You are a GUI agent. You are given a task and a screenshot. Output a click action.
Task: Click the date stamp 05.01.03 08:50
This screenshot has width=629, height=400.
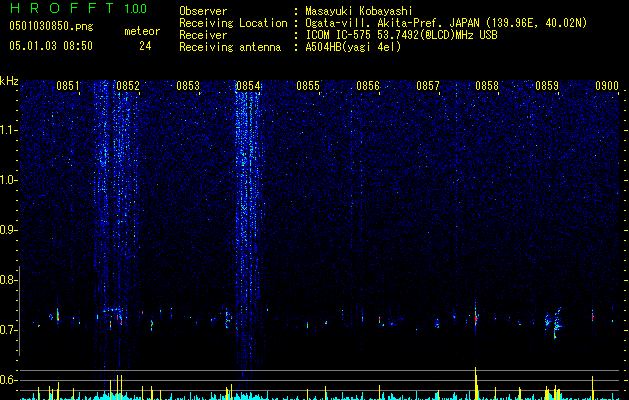click(x=51, y=46)
